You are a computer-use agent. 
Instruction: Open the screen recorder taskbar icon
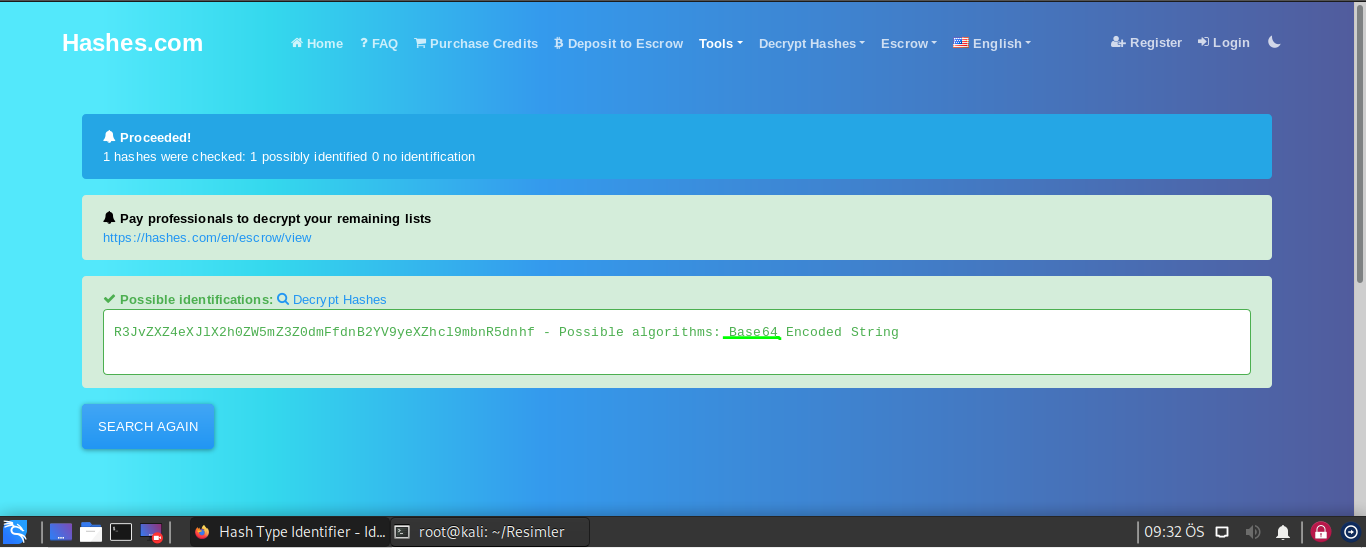(x=151, y=532)
